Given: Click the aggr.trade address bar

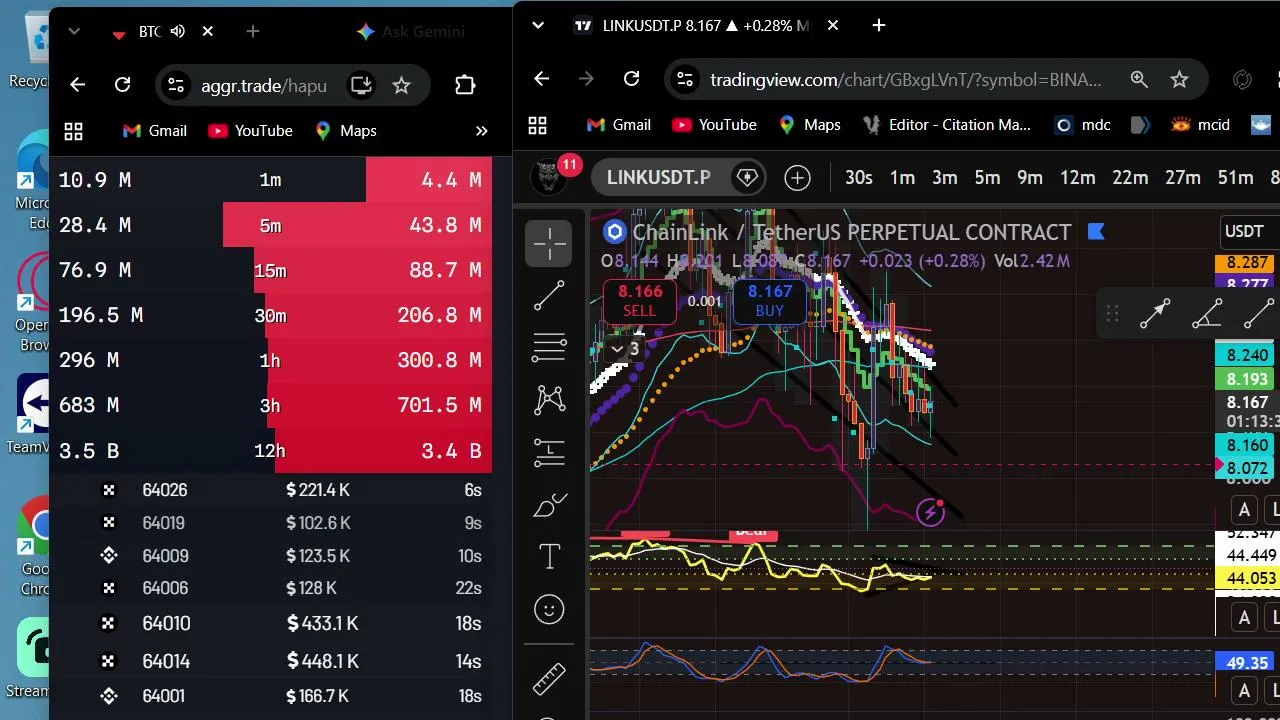Looking at the screenshot, I should tap(264, 86).
